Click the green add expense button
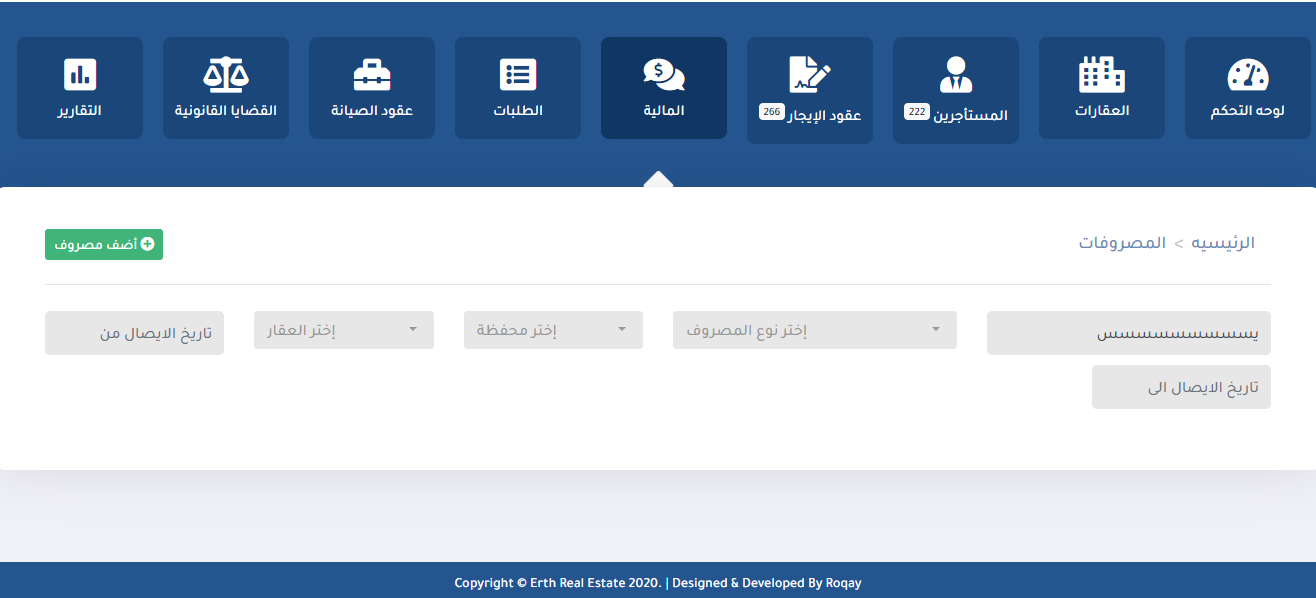This screenshot has width=1316, height=598. click(104, 244)
